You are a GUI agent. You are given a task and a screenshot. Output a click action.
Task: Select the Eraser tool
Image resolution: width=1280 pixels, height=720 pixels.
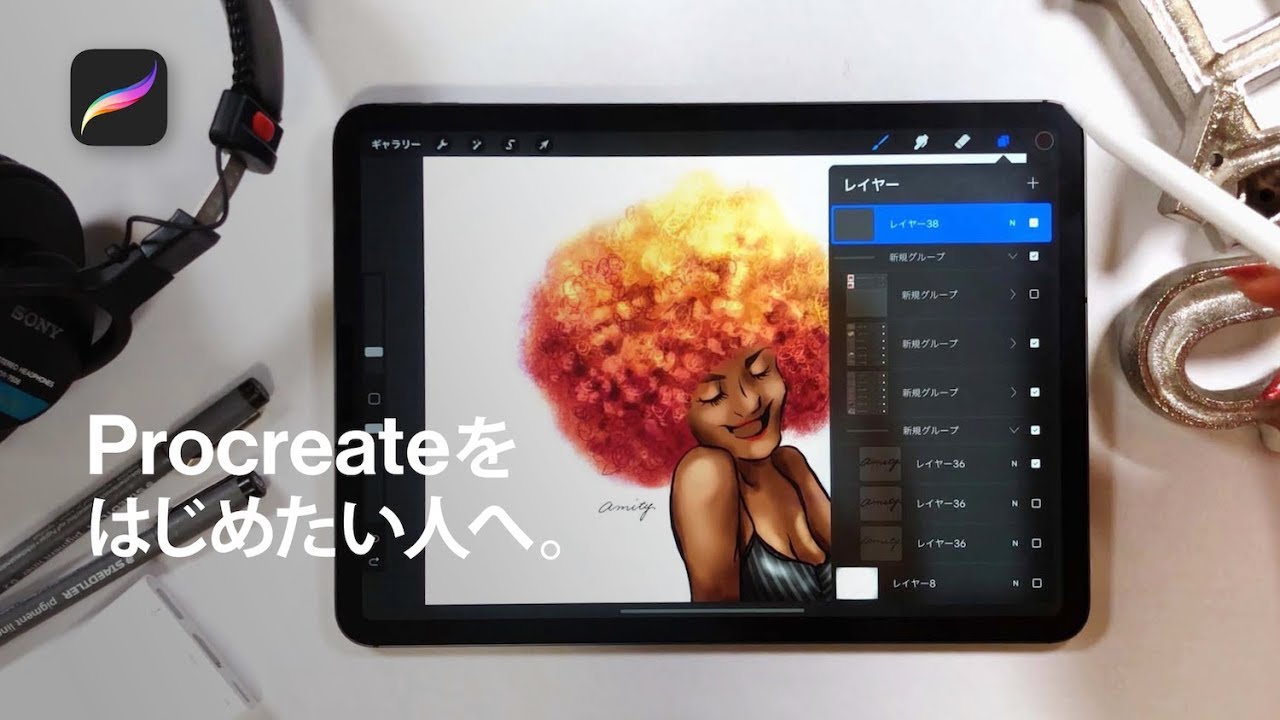(x=962, y=142)
